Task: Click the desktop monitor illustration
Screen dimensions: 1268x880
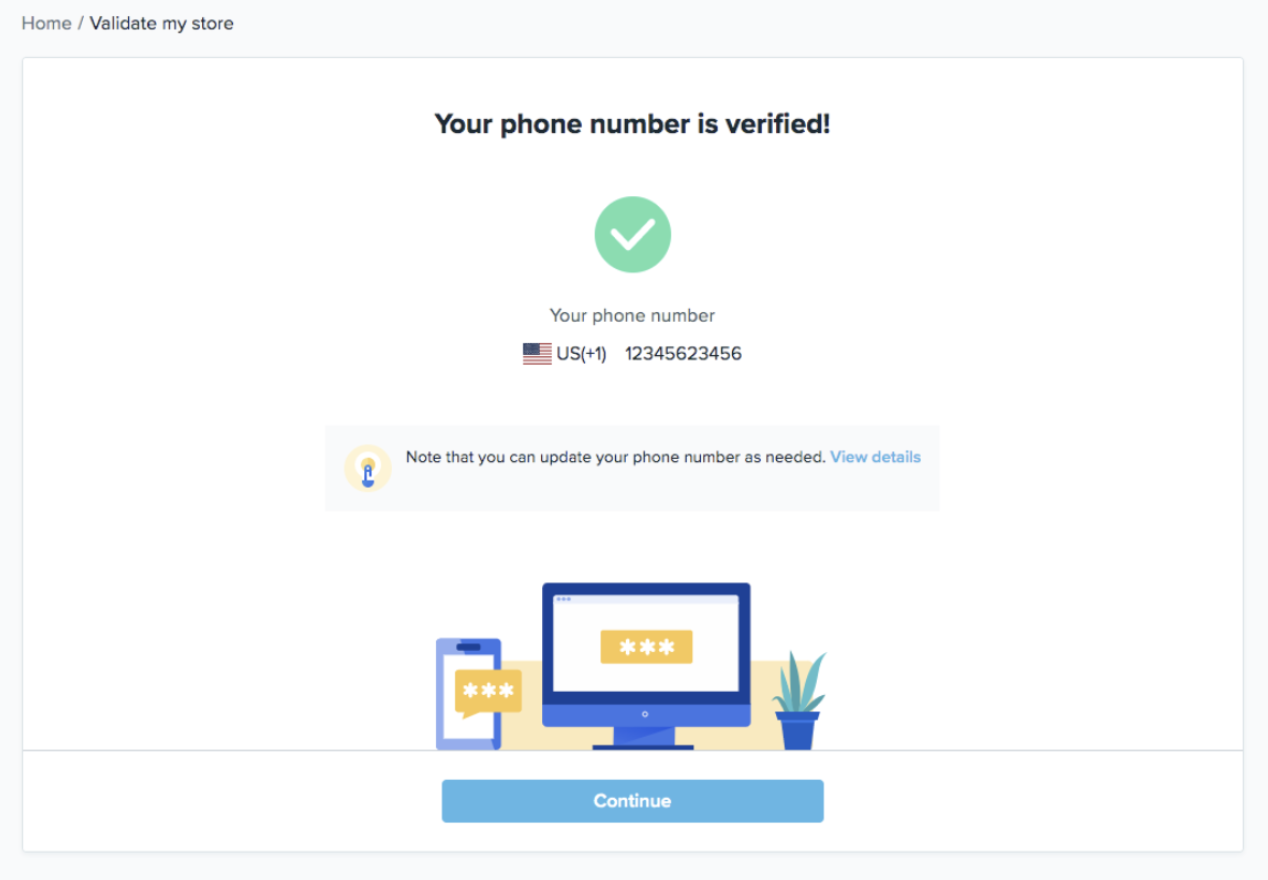Action: [x=646, y=666]
